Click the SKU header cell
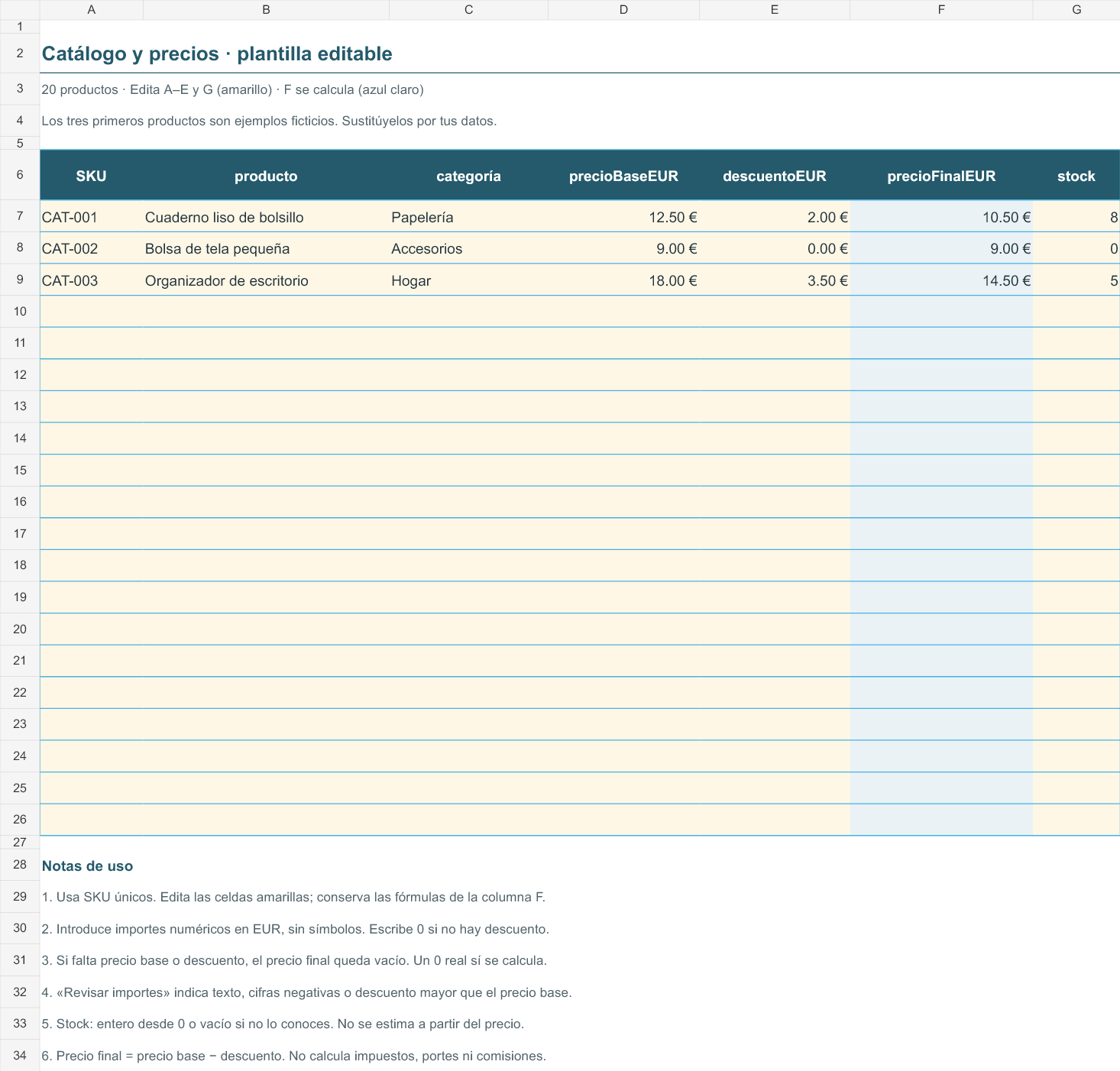The image size is (1120, 1071). (x=92, y=176)
